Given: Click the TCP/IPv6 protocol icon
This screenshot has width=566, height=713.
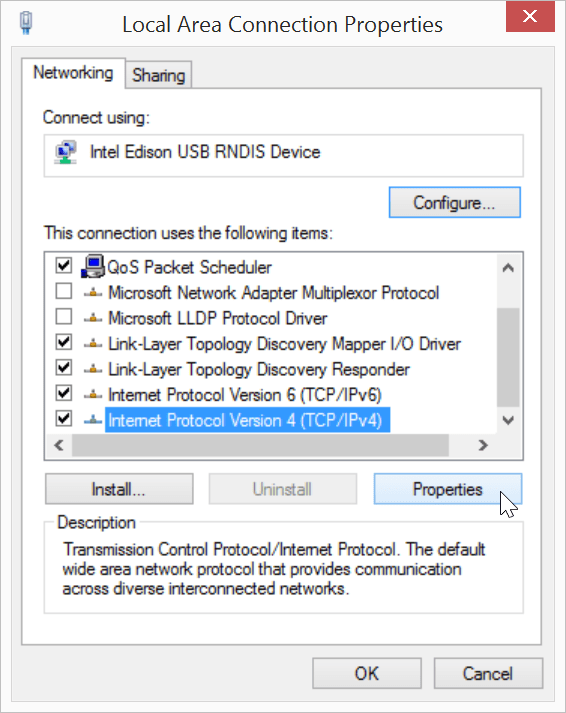Looking at the screenshot, I should pyautogui.click(x=93, y=395).
